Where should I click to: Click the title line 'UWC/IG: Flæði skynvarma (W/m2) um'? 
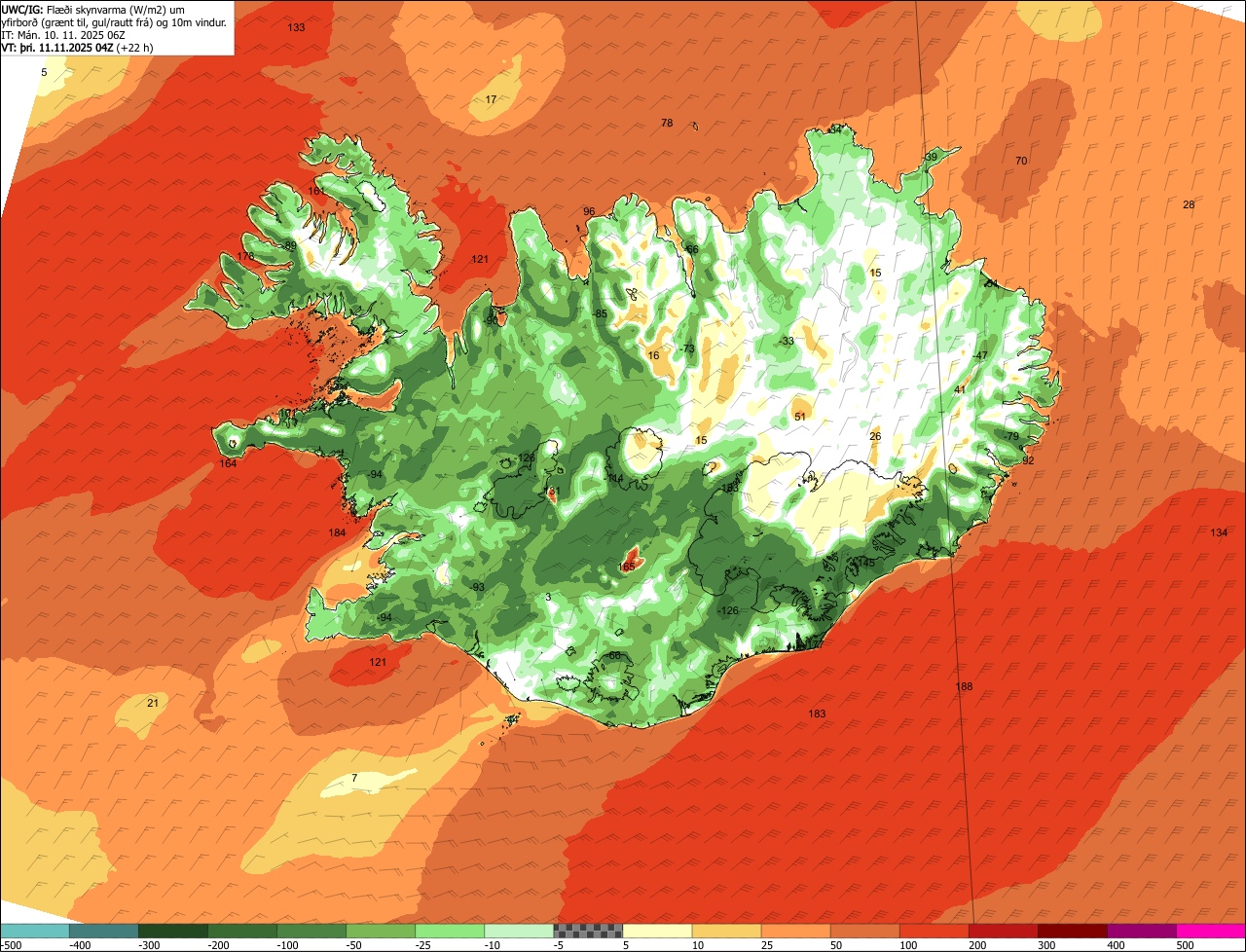point(93,9)
